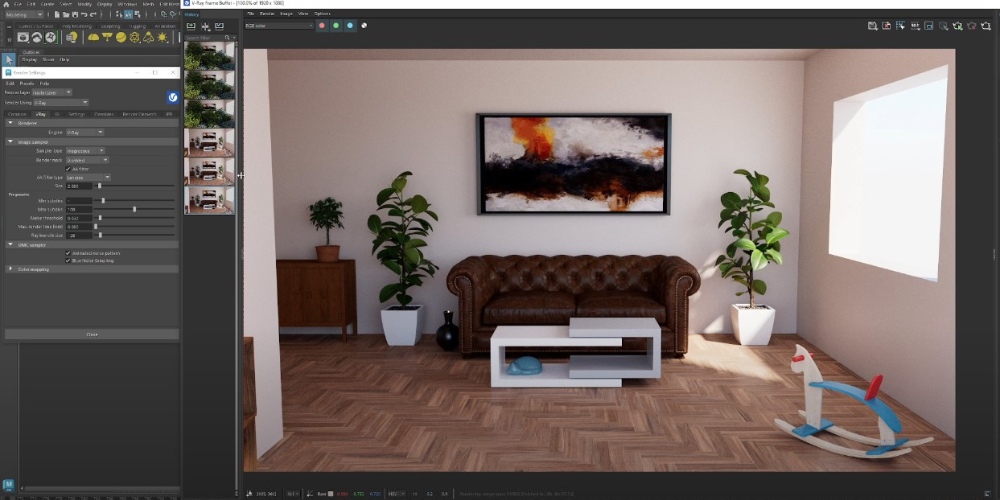Image resolution: width=1000 pixels, height=500 pixels.
Task: Click the blue channel circle in frame buffer
Action: (x=350, y=26)
